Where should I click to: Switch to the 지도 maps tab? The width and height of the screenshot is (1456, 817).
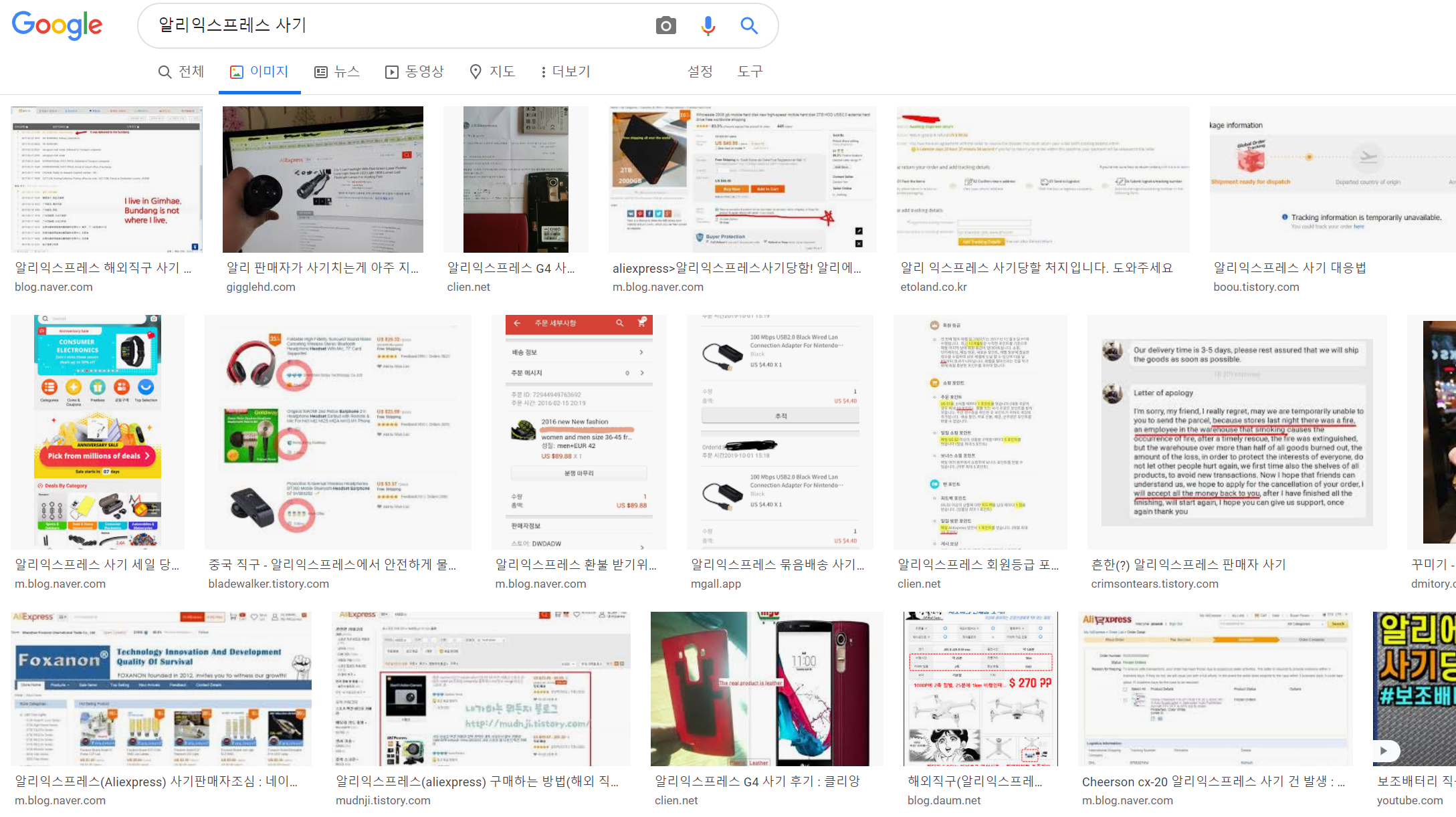(492, 72)
